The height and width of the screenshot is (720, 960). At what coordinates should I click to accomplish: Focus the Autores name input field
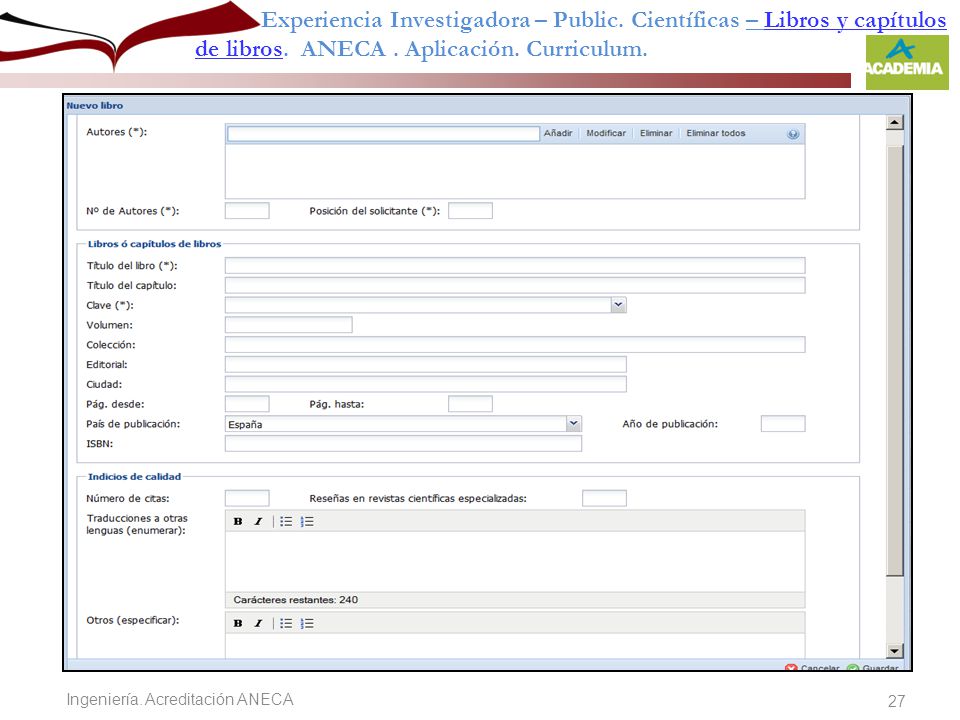pyautogui.click(x=383, y=133)
